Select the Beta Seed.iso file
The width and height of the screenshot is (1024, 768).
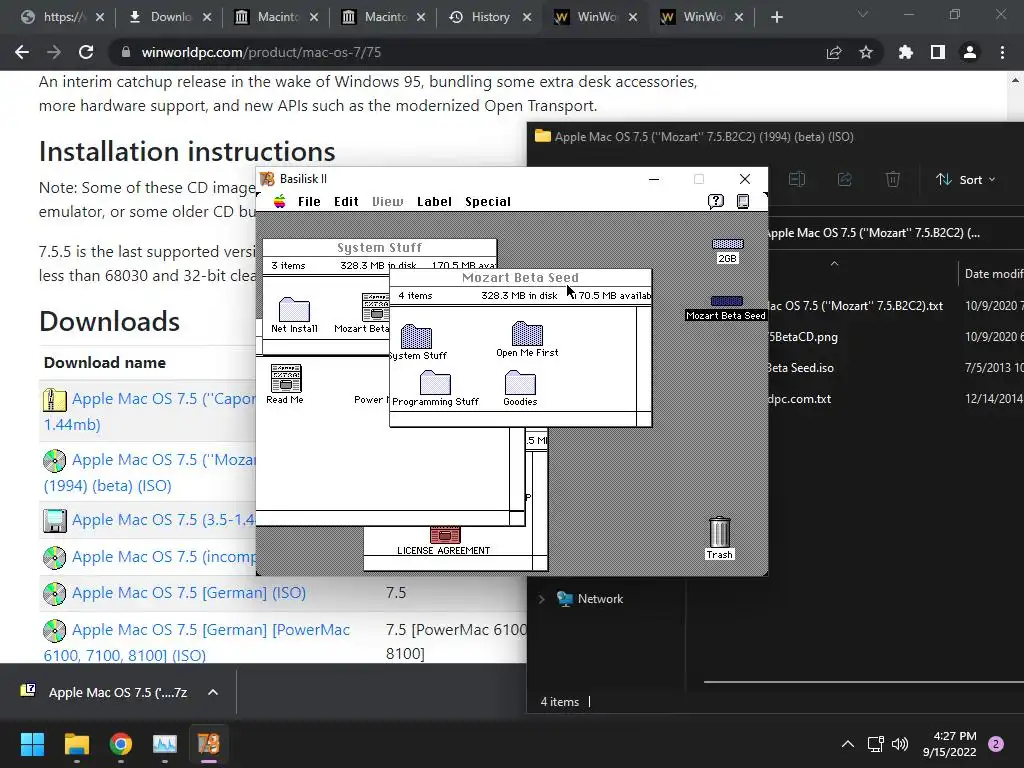pyautogui.click(x=801, y=368)
